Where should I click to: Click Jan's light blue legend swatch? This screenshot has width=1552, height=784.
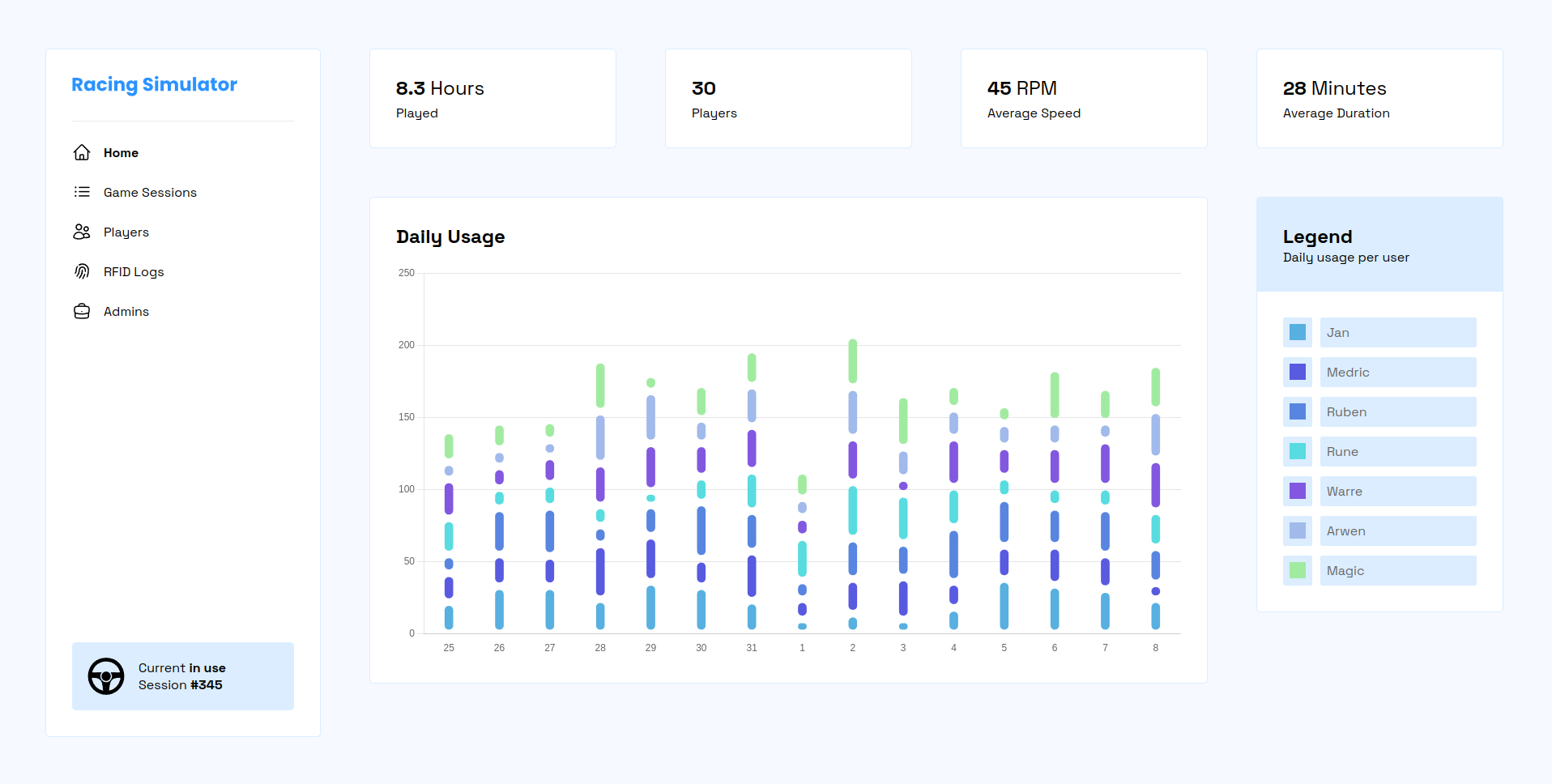tap(1298, 332)
